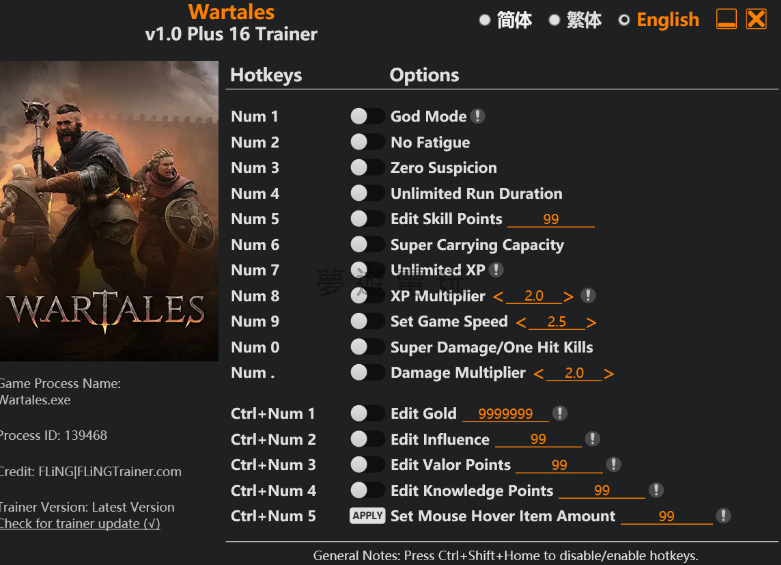Turn on No Fatigue switch

tap(367, 142)
